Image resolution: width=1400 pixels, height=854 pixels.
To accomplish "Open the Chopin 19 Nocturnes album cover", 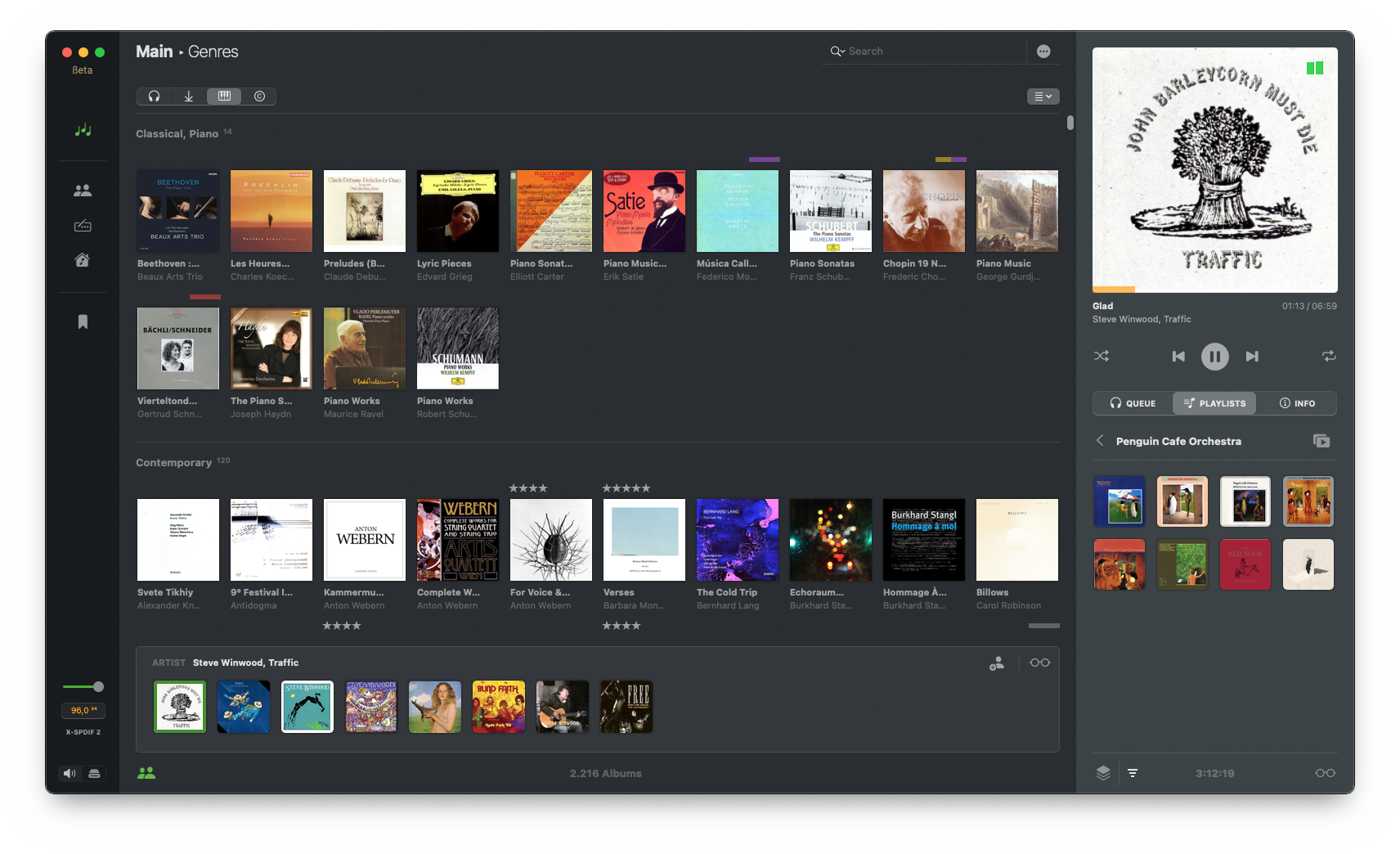I will [x=924, y=211].
